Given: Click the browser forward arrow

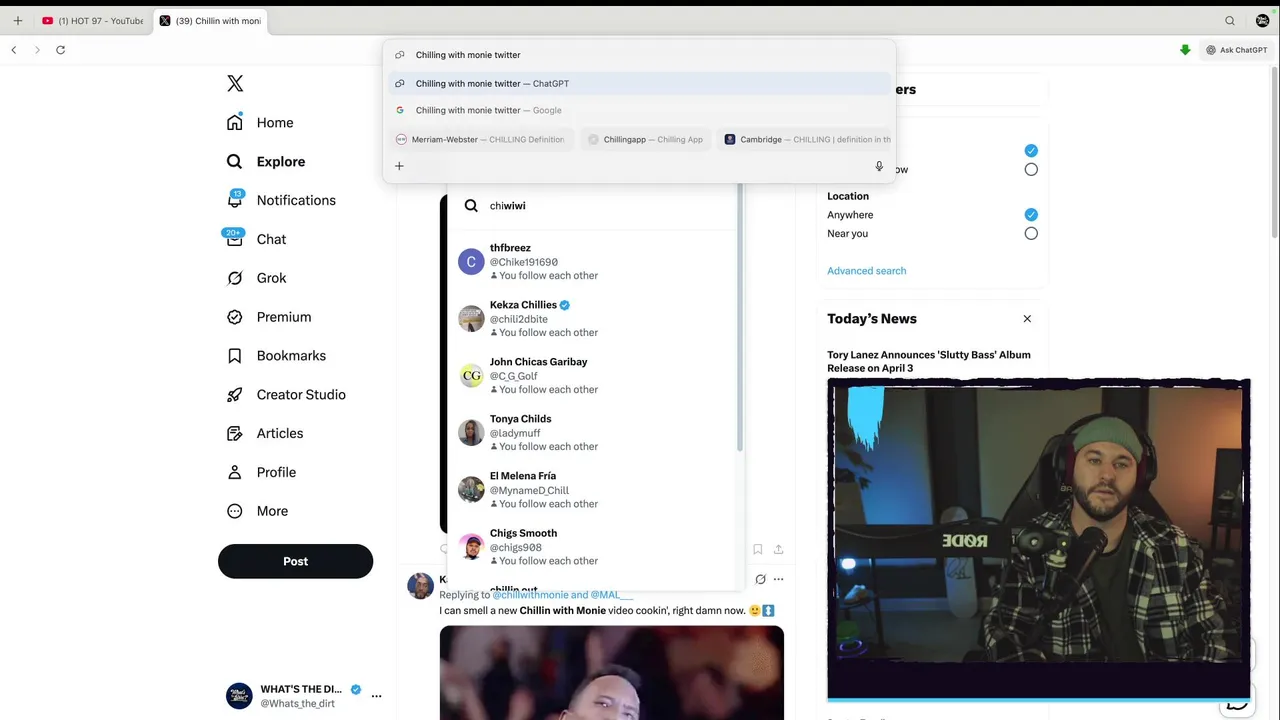Looking at the screenshot, I should pos(38,50).
